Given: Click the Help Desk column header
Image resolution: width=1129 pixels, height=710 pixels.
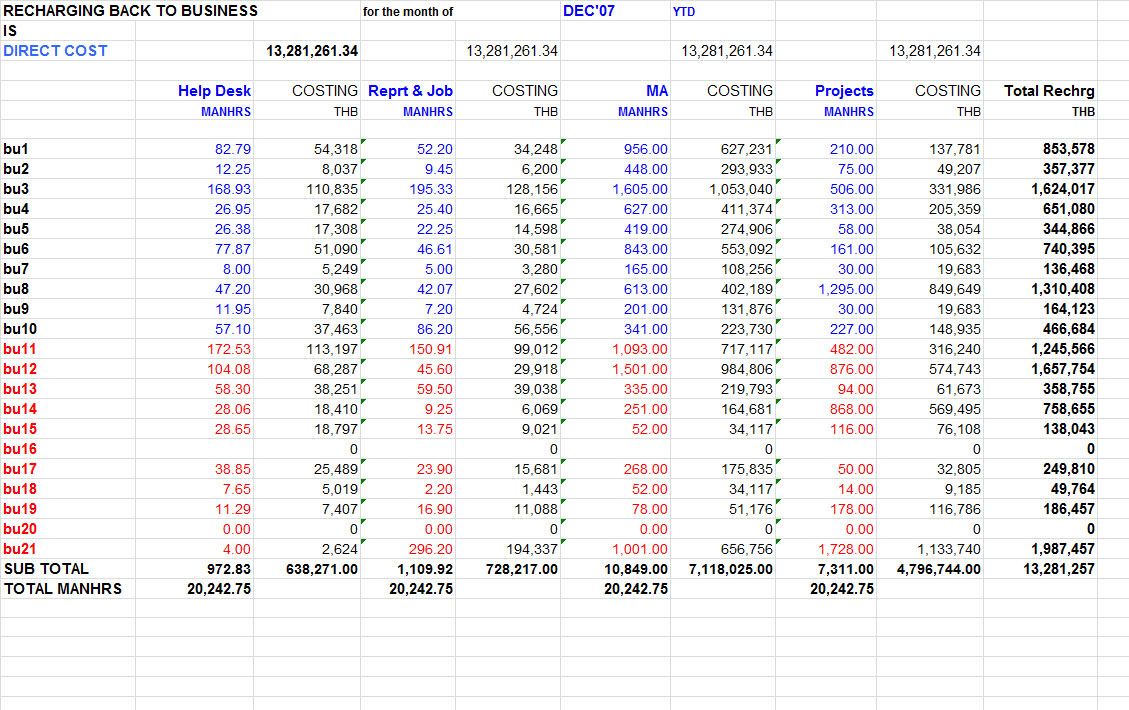Looking at the screenshot, I should 214,90.
